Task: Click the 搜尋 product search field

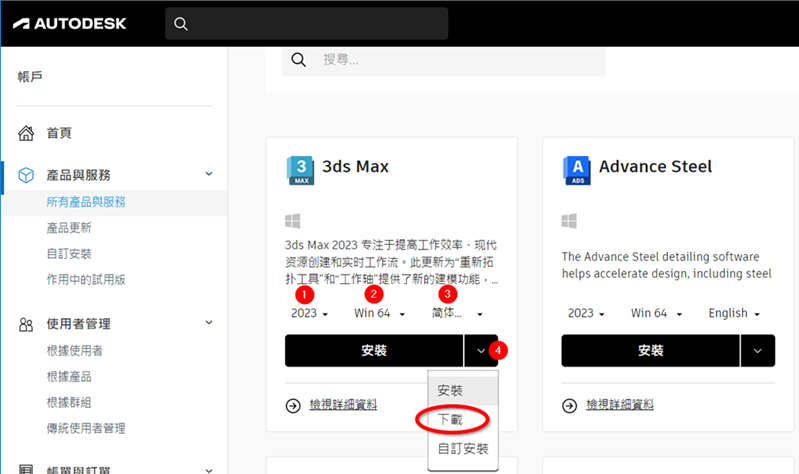Action: tap(443, 60)
